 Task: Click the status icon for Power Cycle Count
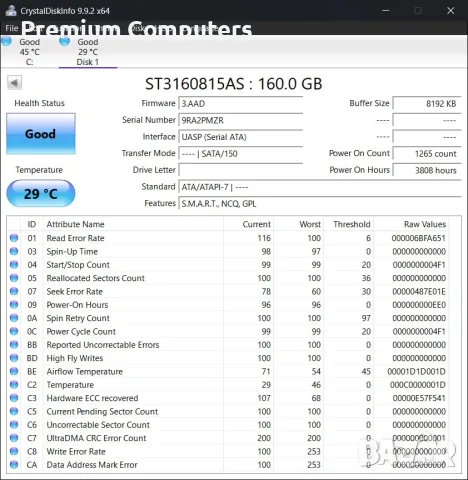click(14, 331)
